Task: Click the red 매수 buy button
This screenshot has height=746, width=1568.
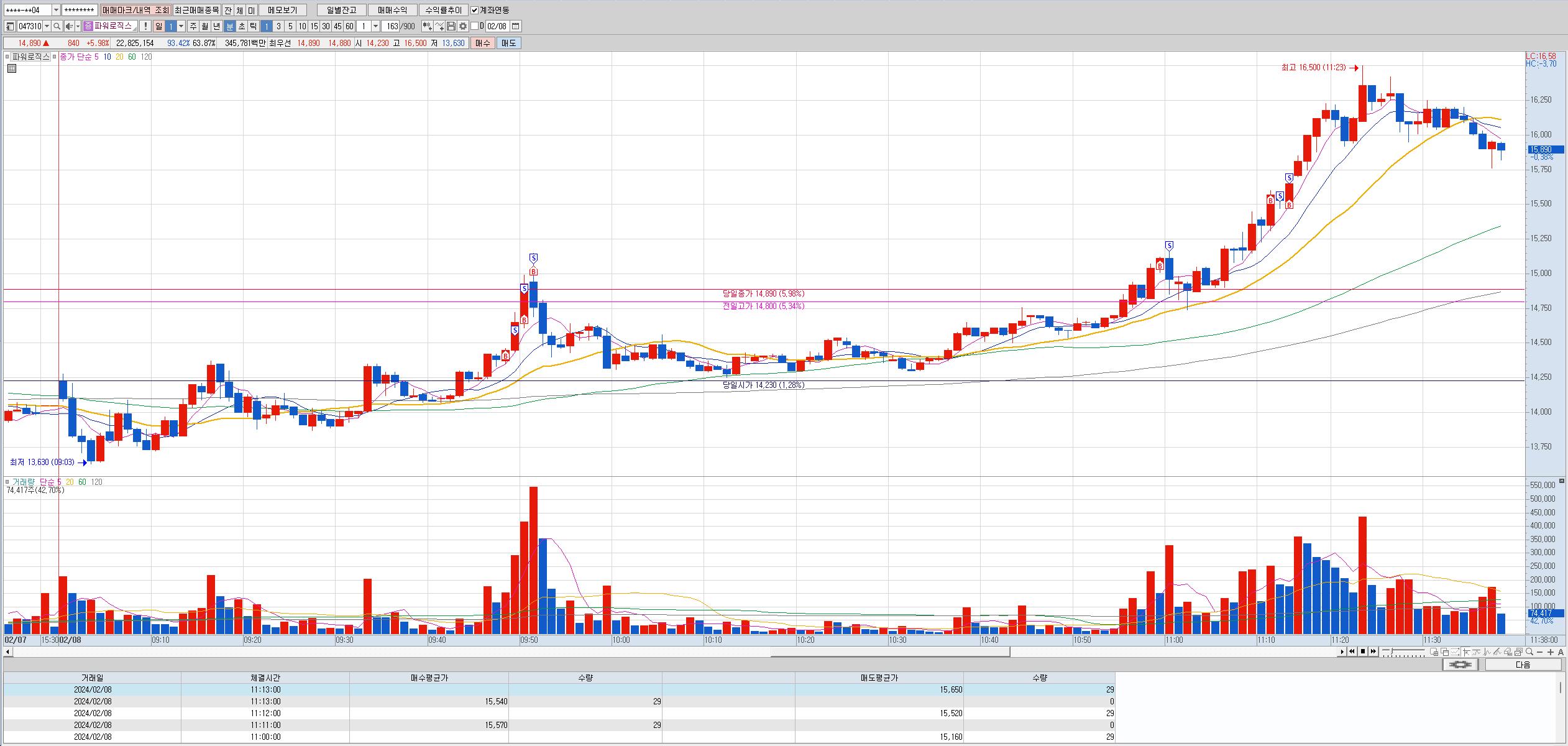Action: click(x=483, y=43)
